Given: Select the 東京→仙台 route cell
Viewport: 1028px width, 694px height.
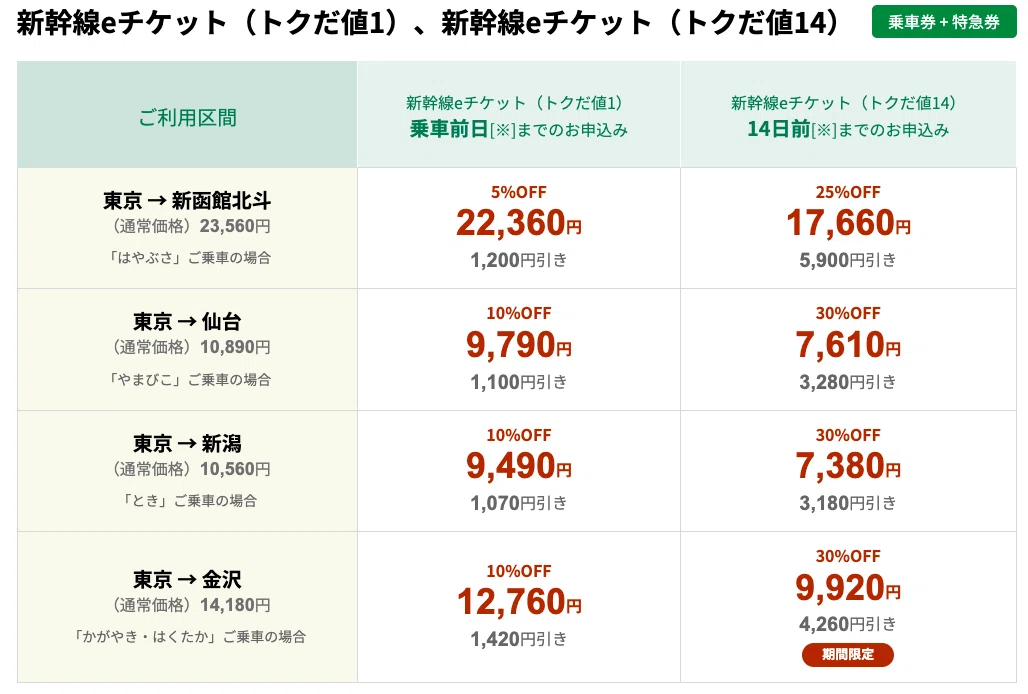Looking at the screenshot, I should click(188, 350).
